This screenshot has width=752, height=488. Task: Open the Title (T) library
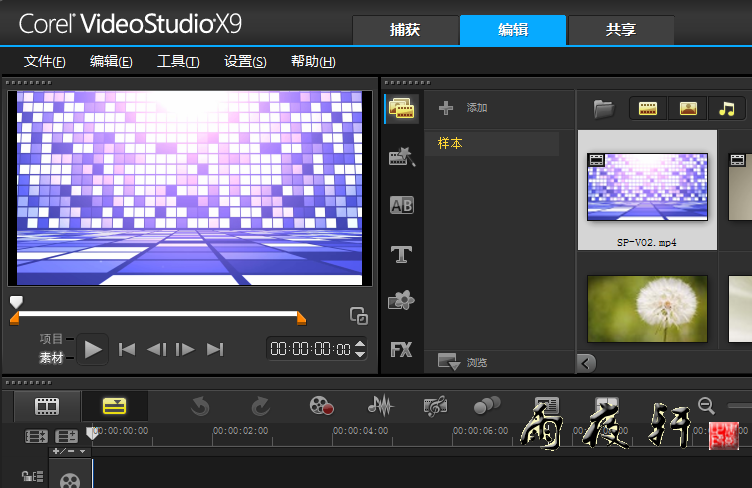click(x=401, y=254)
